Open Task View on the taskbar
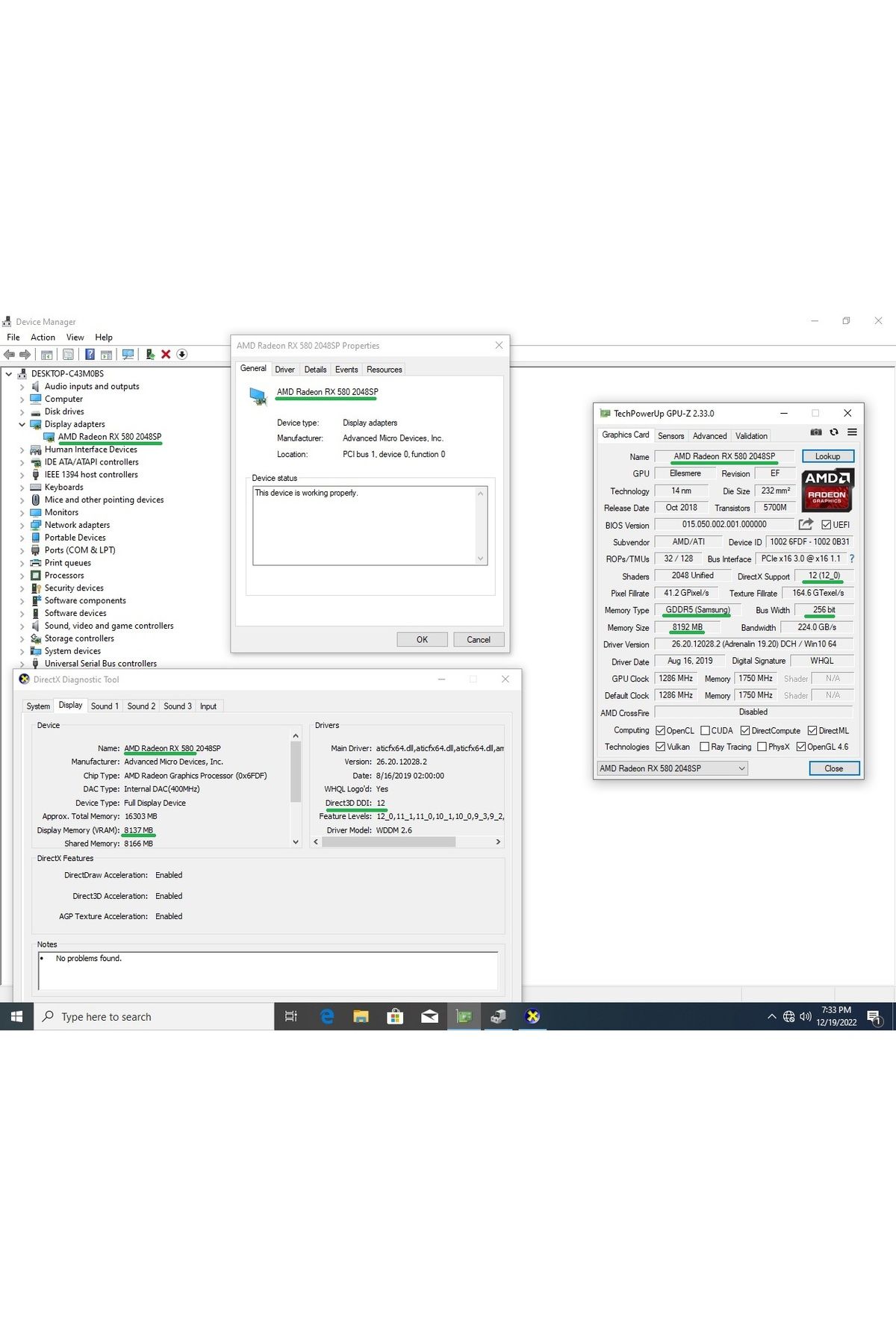 tap(291, 1016)
